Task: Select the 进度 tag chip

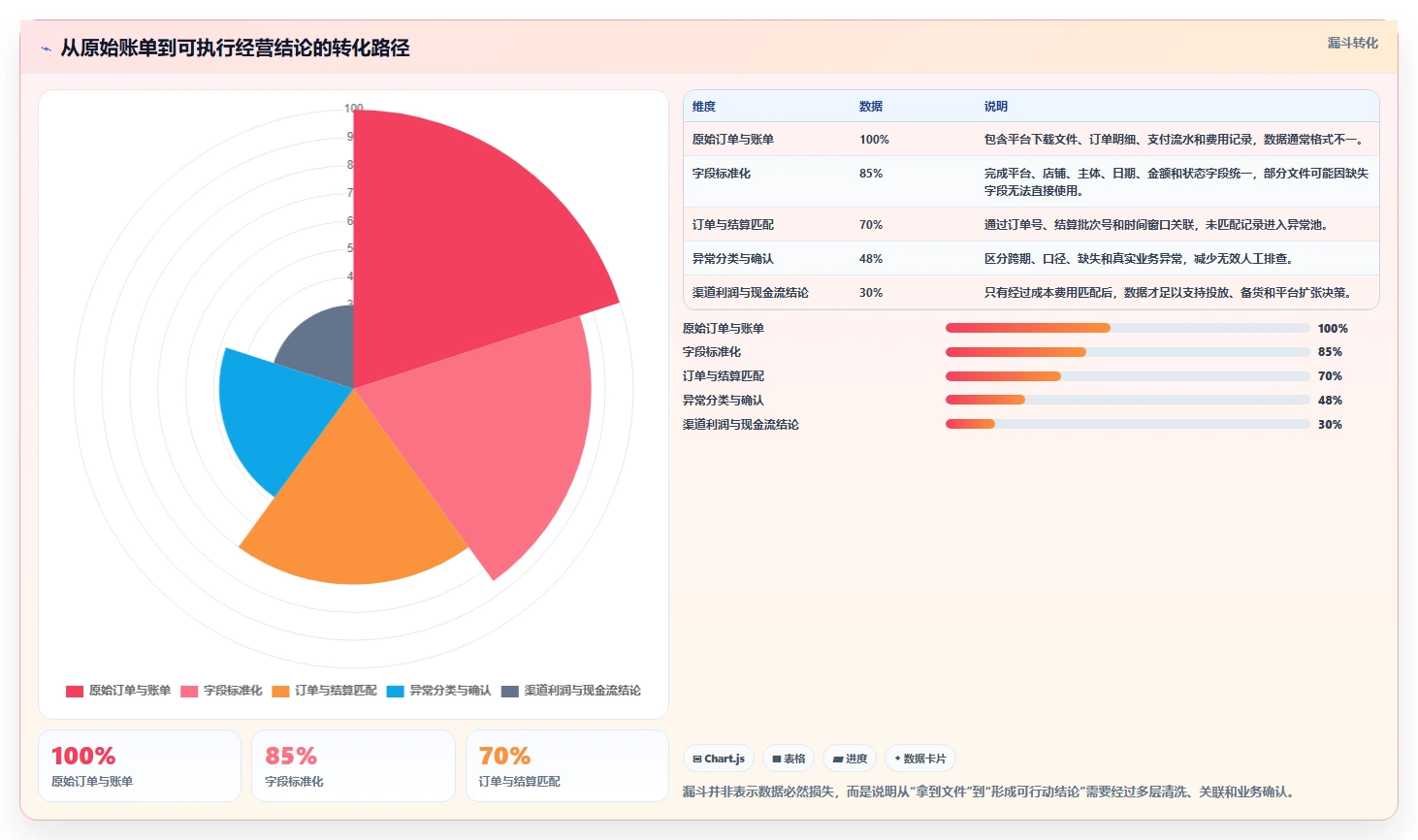Action: 850,759
